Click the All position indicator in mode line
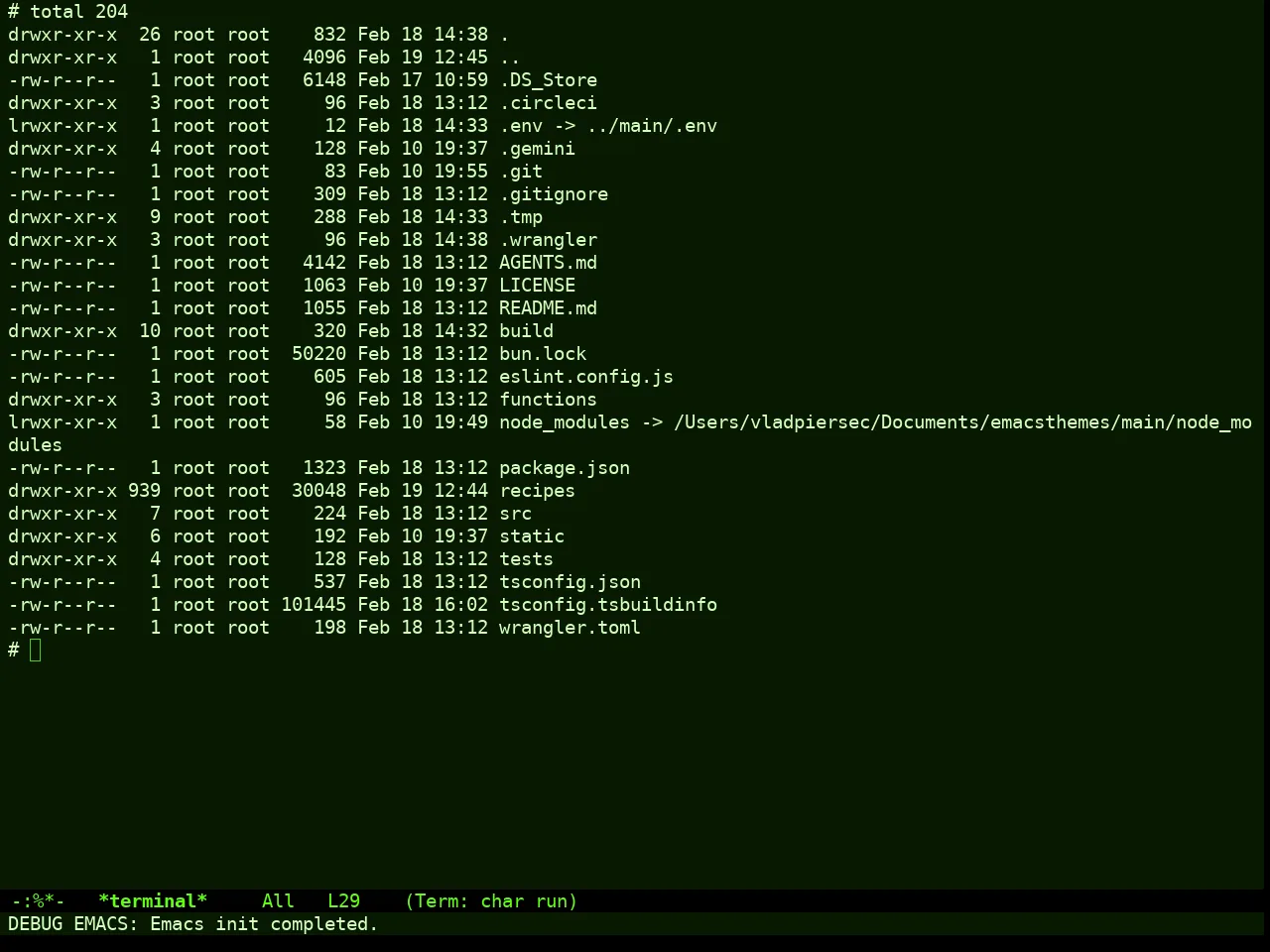Screen dimensions: 1270x952 [x=278, y=900]
